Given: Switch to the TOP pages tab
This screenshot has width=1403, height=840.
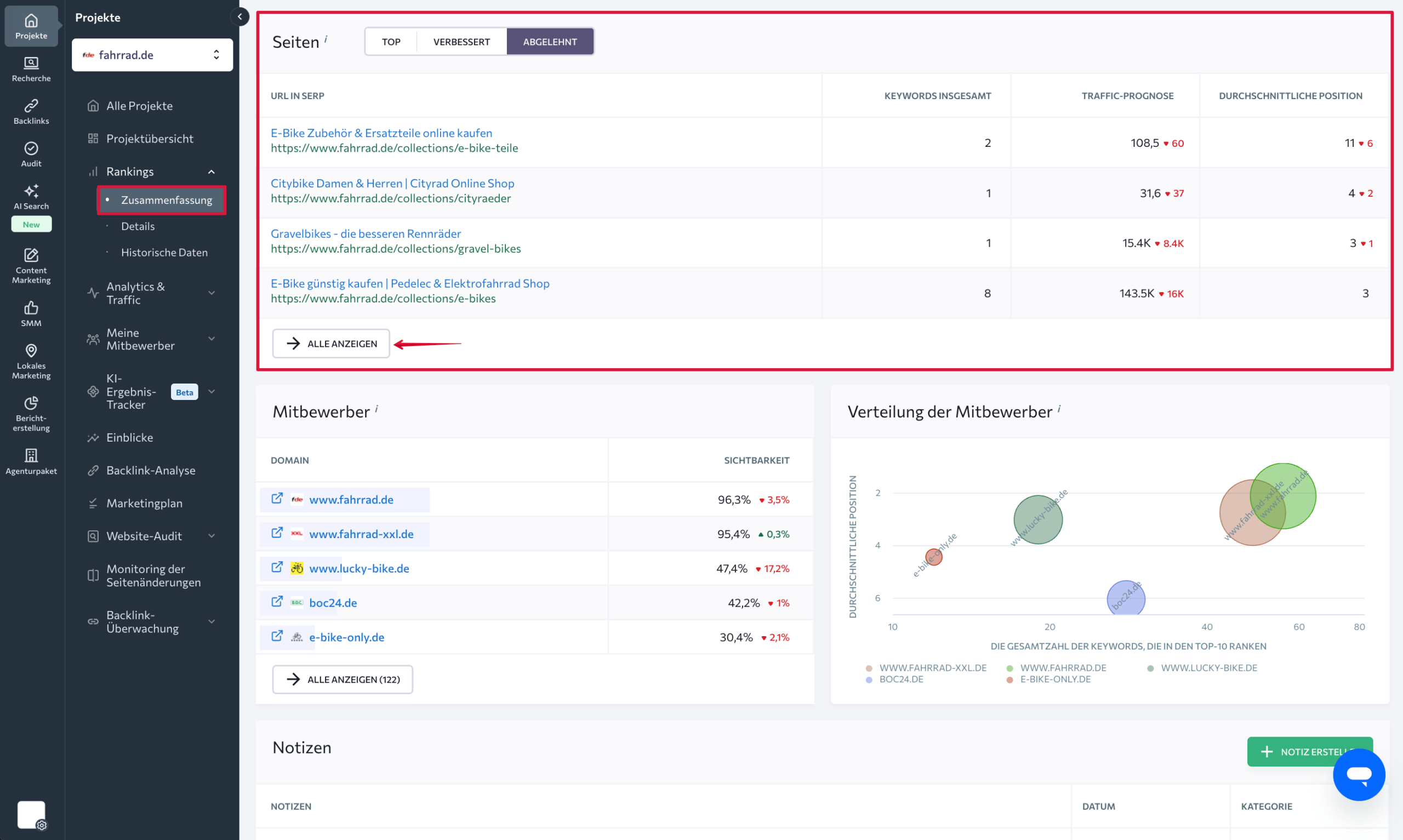Looking at the screenshot, I should coord(391,41).
